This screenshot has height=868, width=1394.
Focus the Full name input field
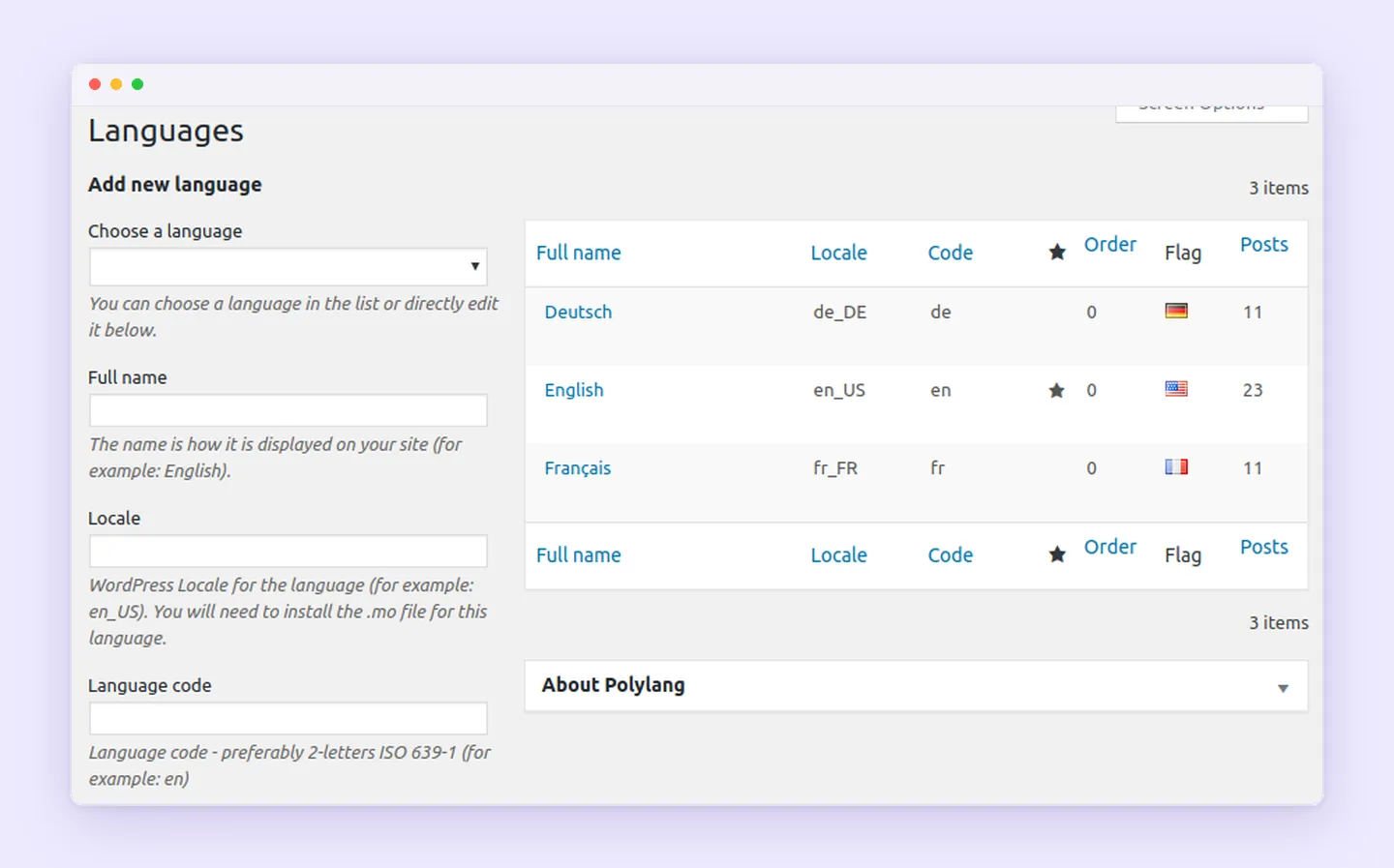288,410
